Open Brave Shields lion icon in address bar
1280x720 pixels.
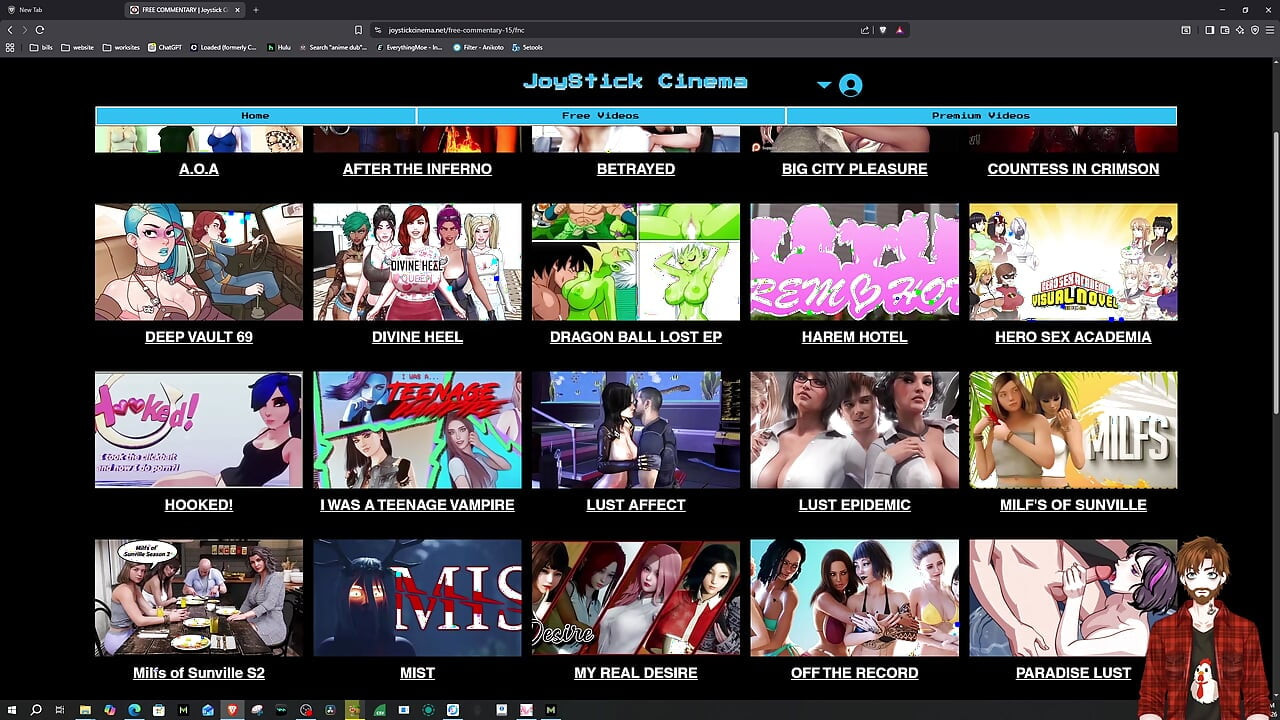pyautogui.click(x=883, y=30)
